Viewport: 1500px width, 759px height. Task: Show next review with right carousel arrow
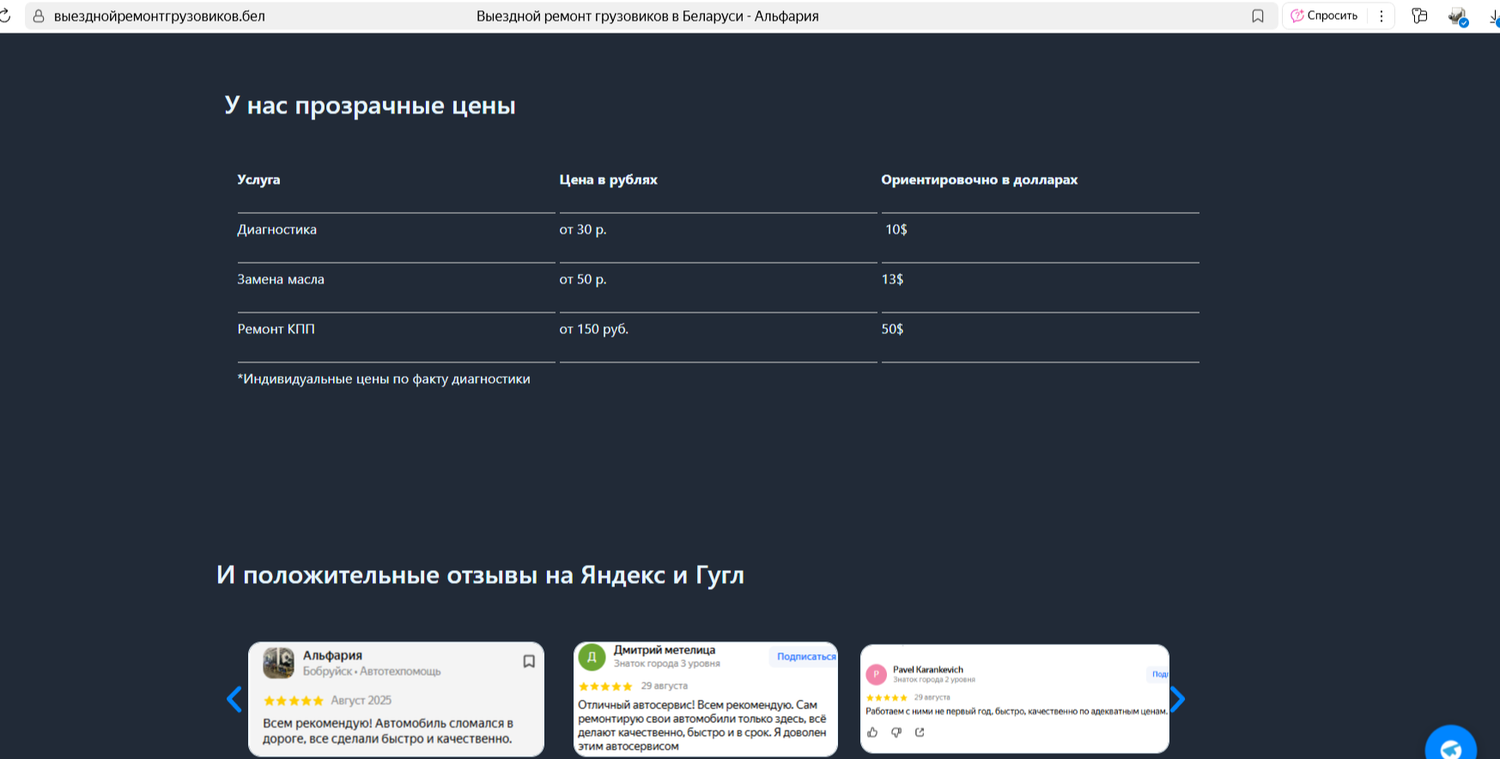[1177, 699]
